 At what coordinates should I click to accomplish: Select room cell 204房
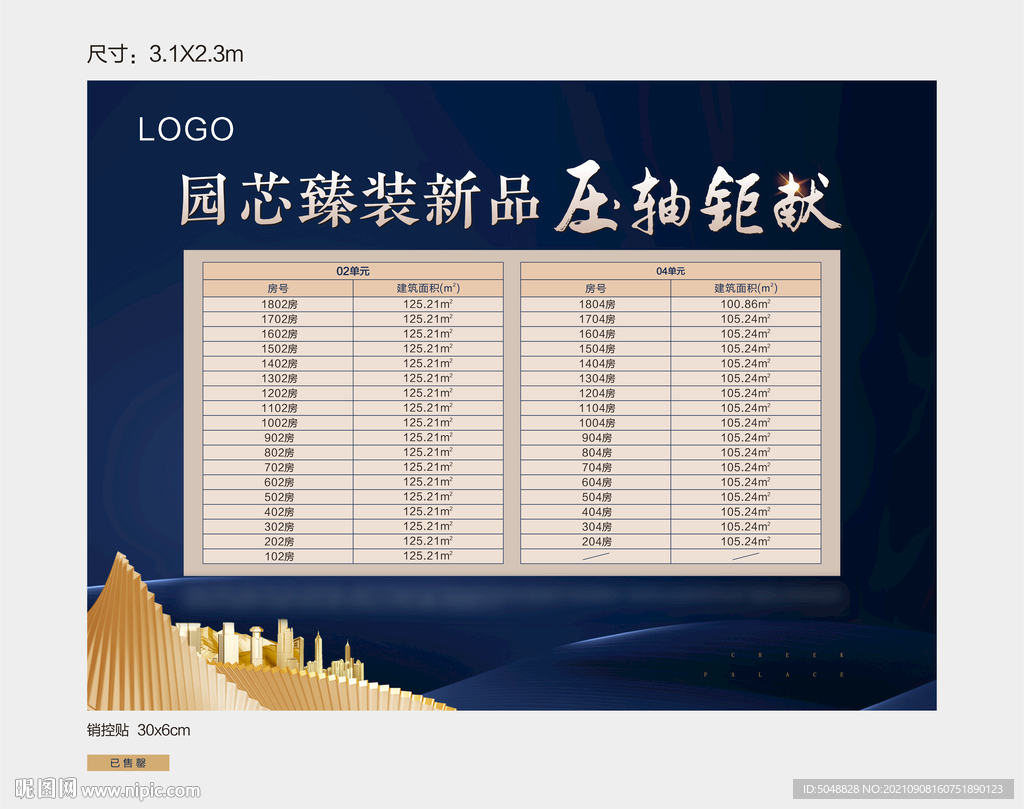point(596,542)
